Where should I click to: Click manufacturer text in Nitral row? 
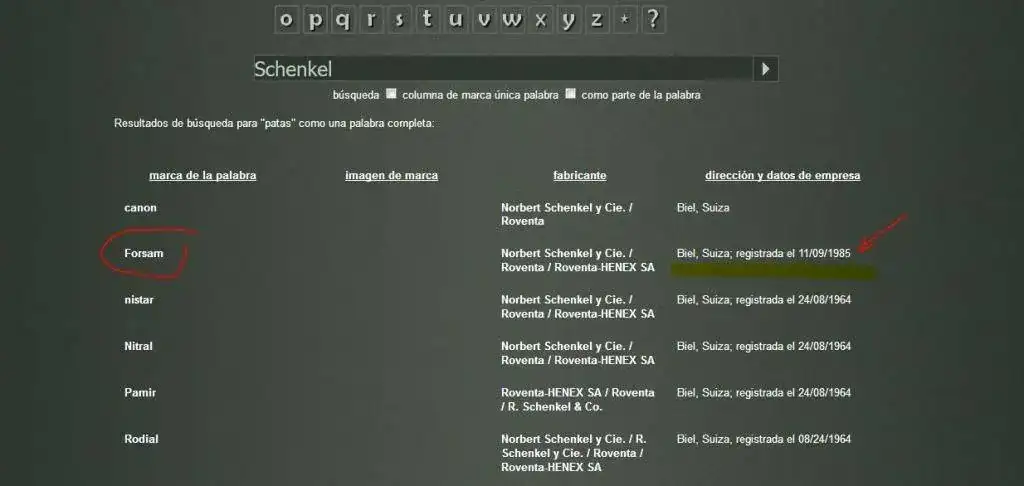pos(578,353)
